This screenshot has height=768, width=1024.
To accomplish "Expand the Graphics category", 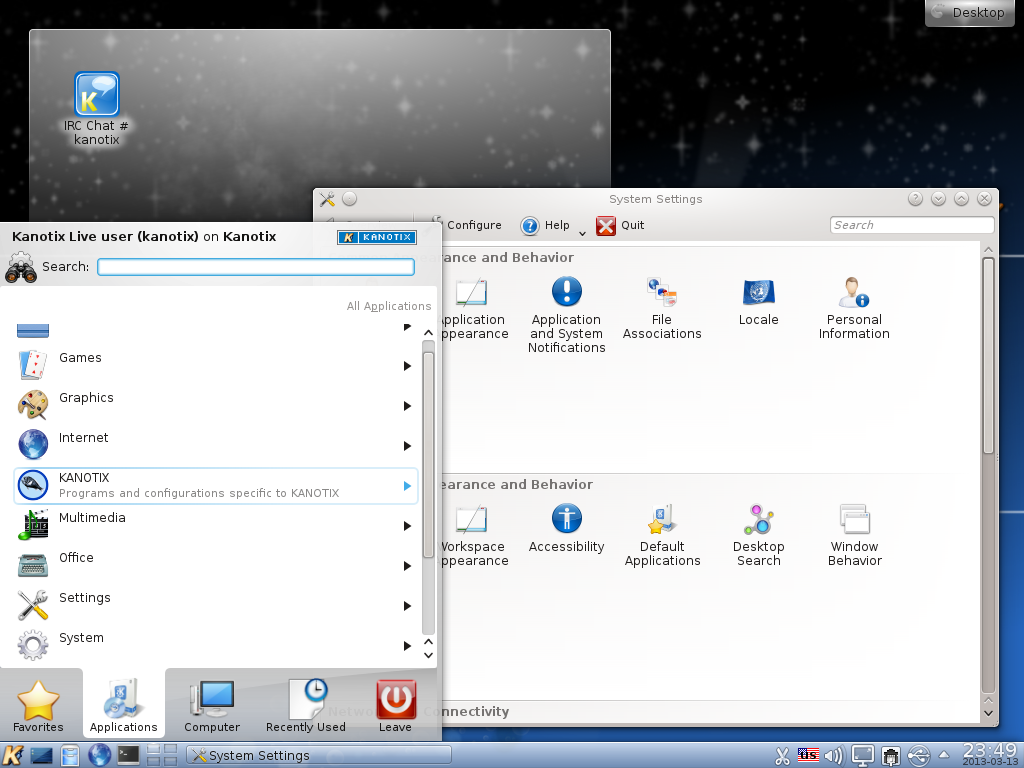I will 216,405.
